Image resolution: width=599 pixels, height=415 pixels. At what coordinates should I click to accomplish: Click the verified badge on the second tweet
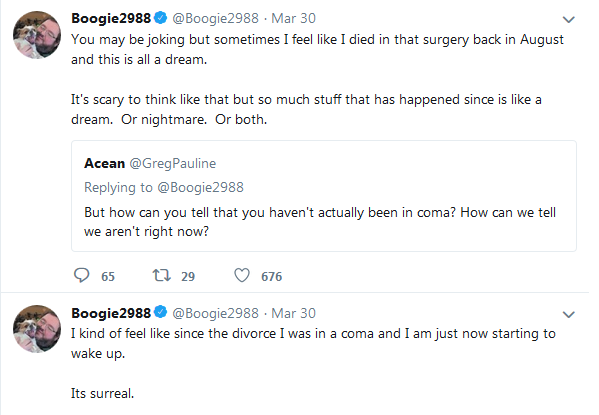[x=161, y=313]
